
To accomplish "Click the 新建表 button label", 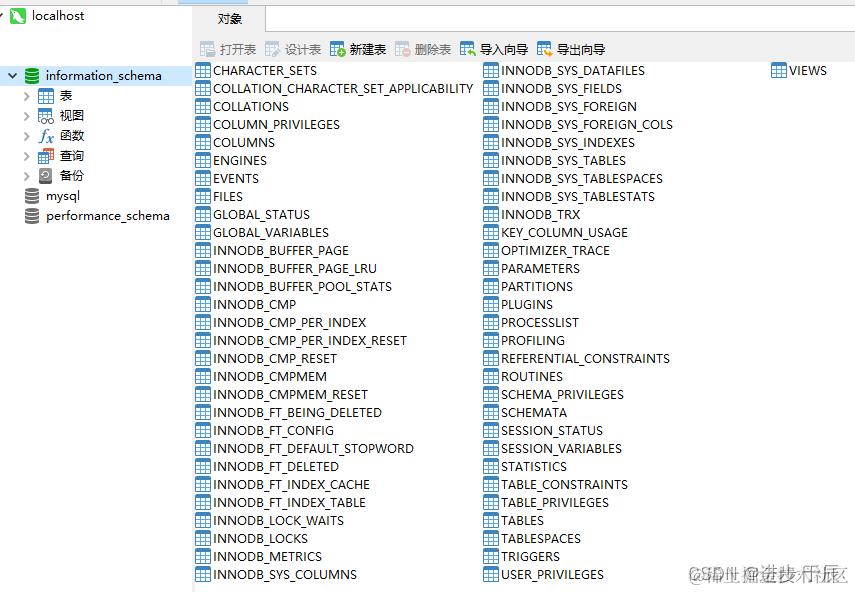I will (368, 50).
